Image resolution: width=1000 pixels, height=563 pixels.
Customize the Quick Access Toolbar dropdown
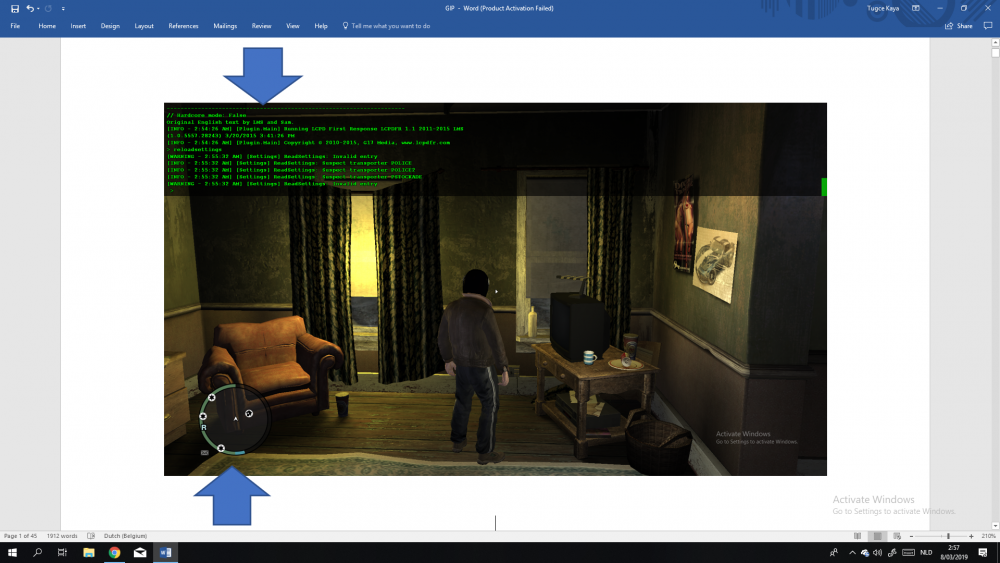(x=62, y=8)
